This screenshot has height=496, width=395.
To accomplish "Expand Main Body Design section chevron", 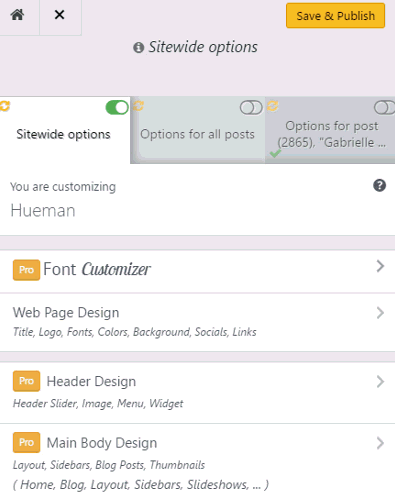I will tap(380, 443).
